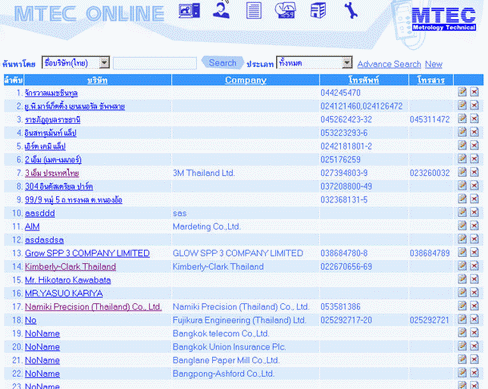488x389 pixels.
Task: Open the document list icon in header
Action: pyautogui.click(x=254, y=10)
